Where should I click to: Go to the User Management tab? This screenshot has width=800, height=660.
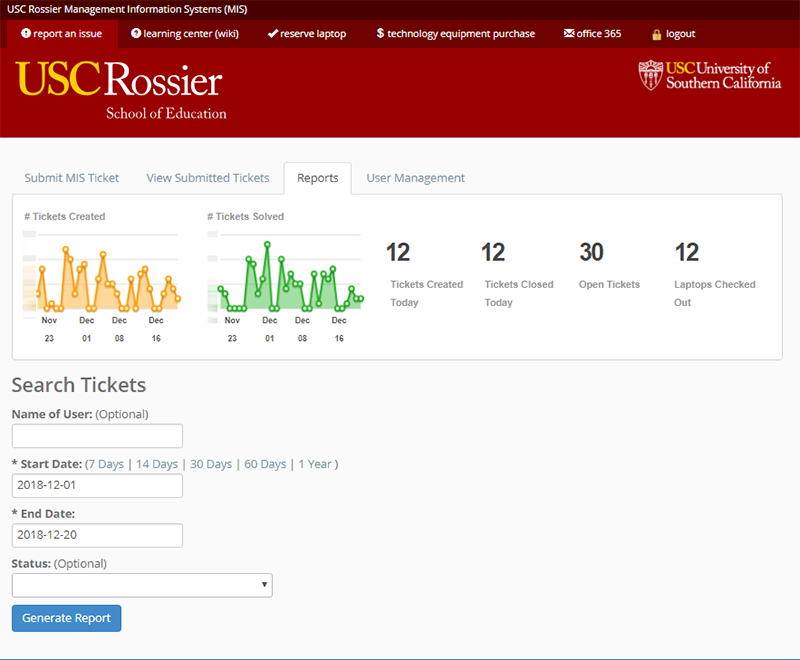pos(415,178)
